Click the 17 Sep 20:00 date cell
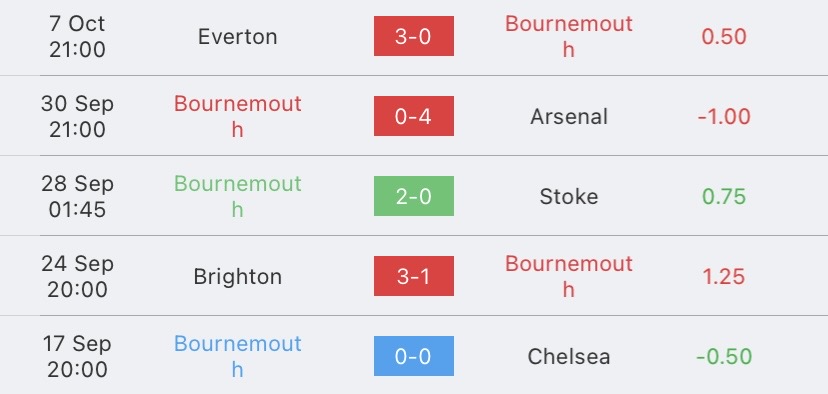Screen dimensions: 828x394 pyautogui.click(x=77, y=357)
